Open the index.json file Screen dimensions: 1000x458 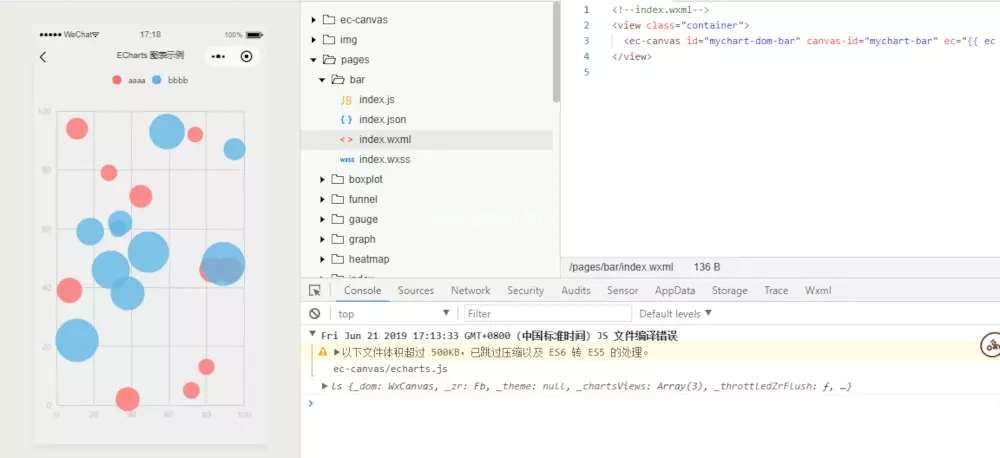pyautogui.click(x=382, y=120)
